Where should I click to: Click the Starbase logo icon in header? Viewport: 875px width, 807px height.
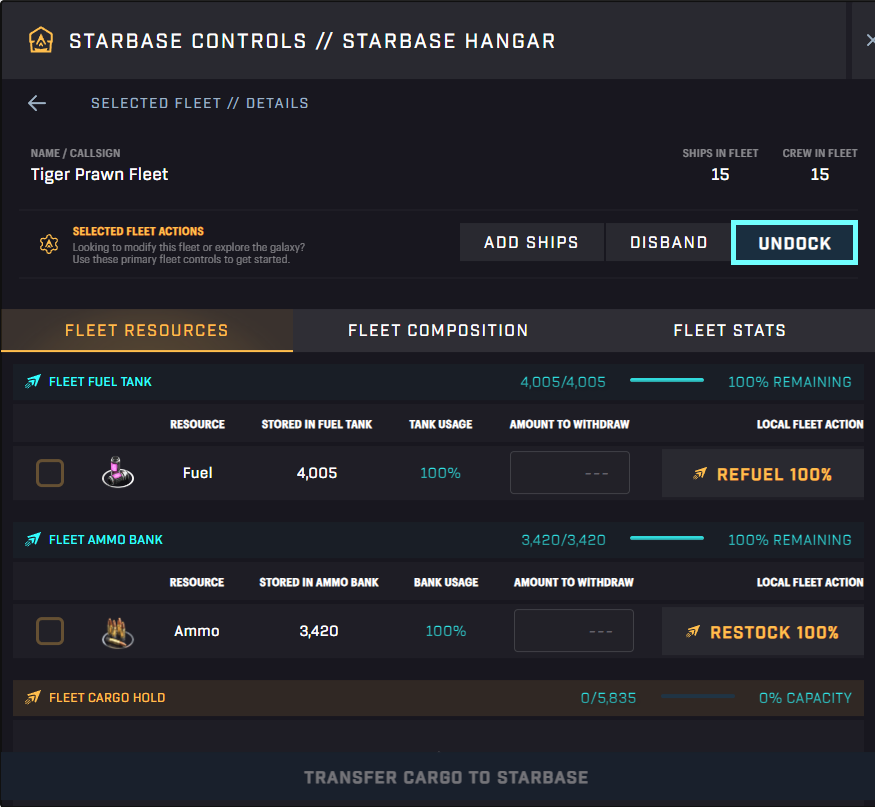tap(41, 40)
